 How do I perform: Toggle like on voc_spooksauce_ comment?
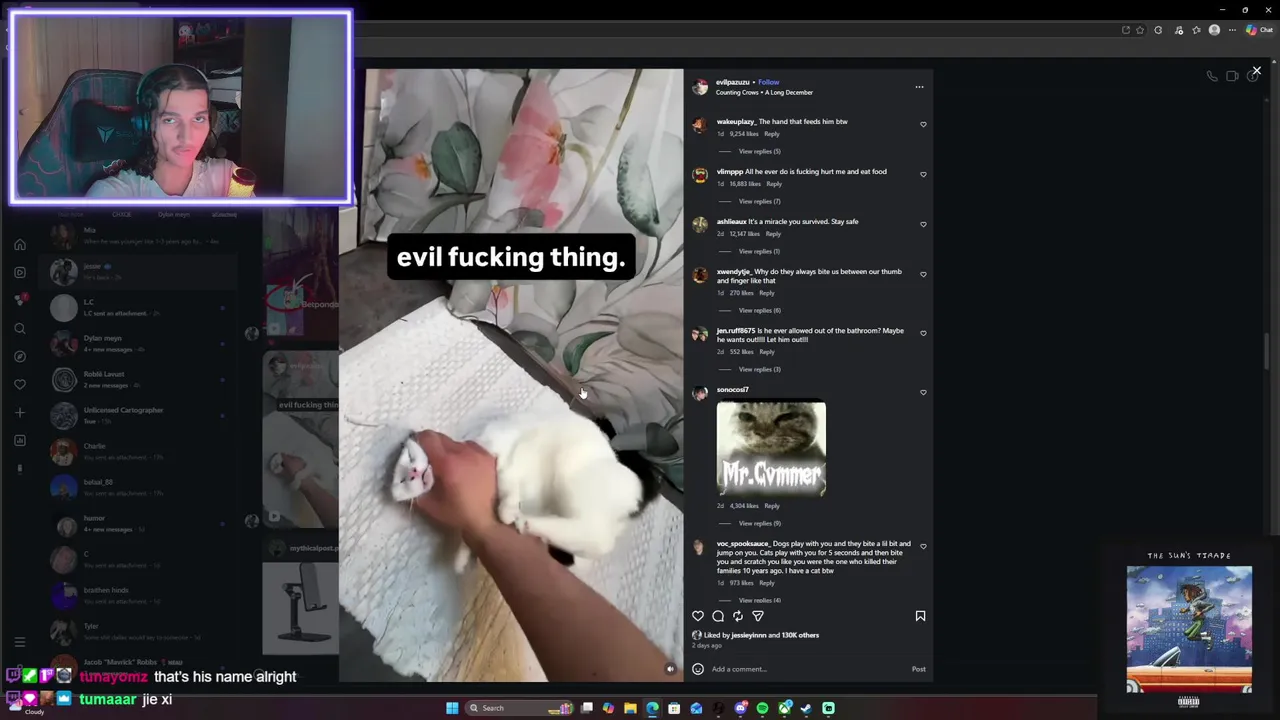point(923,547)
